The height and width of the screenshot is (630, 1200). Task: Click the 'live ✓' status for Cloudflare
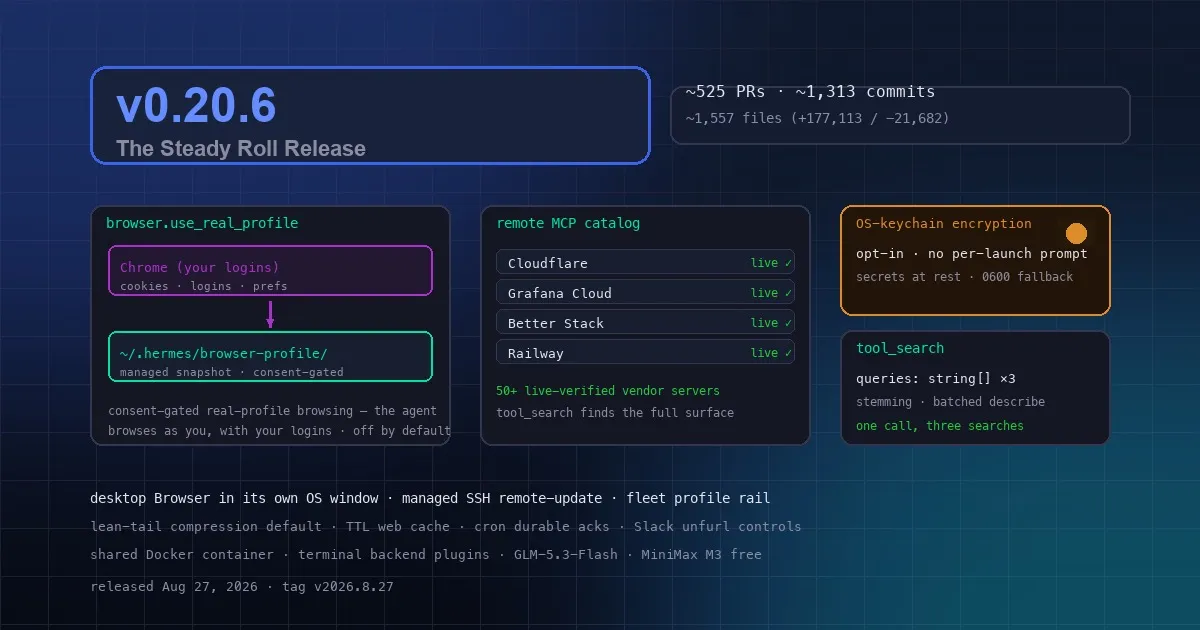[x=771, y=263]
